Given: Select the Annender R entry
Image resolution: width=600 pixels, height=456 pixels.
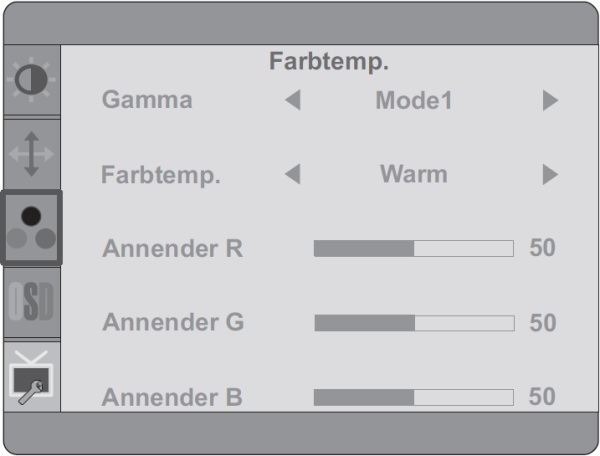Looking at the screenshot, I should (x=173, y=248).
